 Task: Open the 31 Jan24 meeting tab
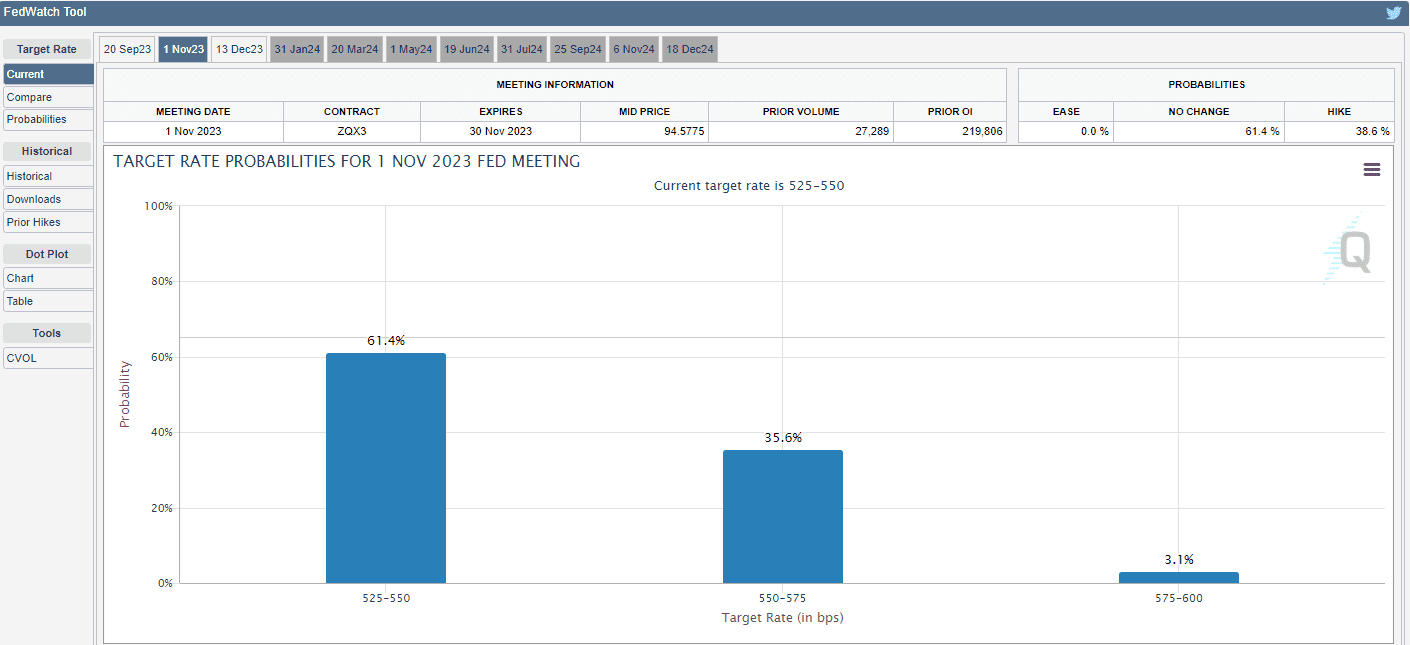(x=298, y=49)
